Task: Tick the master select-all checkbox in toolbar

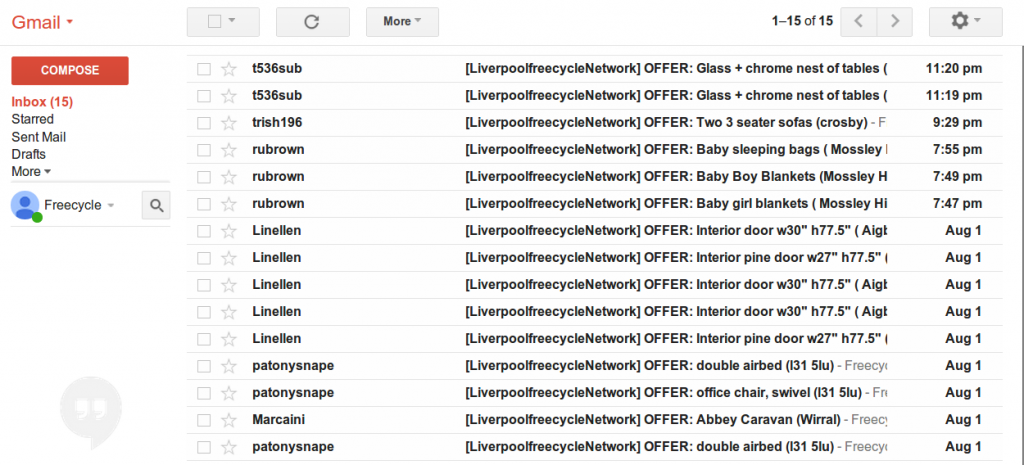Action: 214,22
